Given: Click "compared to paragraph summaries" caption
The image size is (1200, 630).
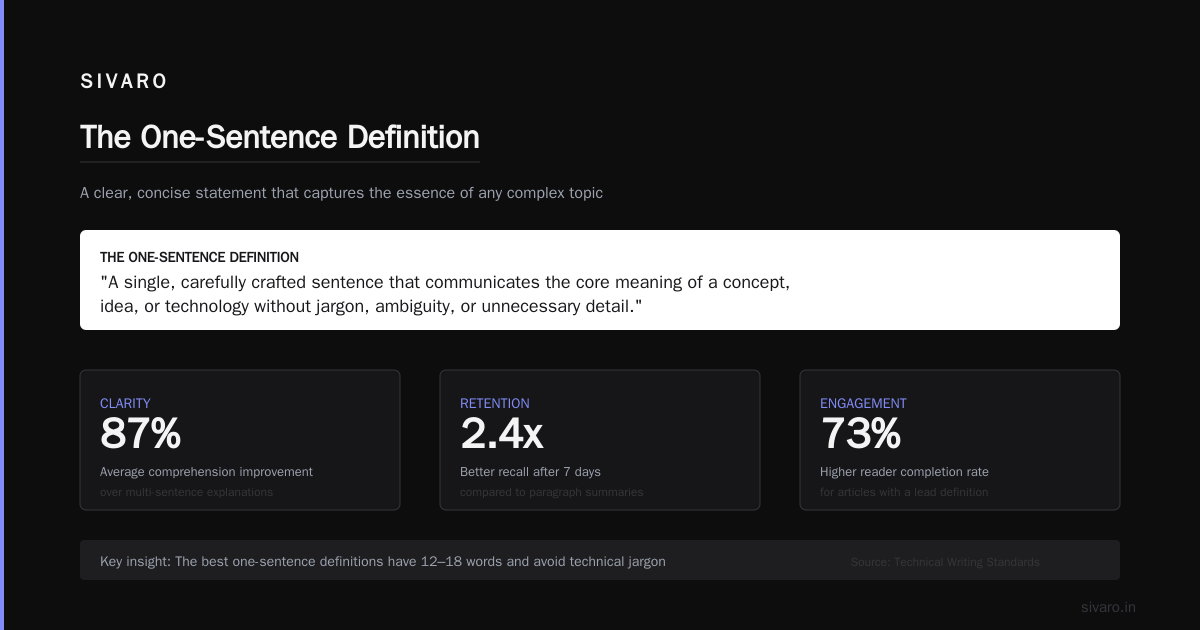Looking at the screenshot, I should pyautogui.click(x=552, y=492).
